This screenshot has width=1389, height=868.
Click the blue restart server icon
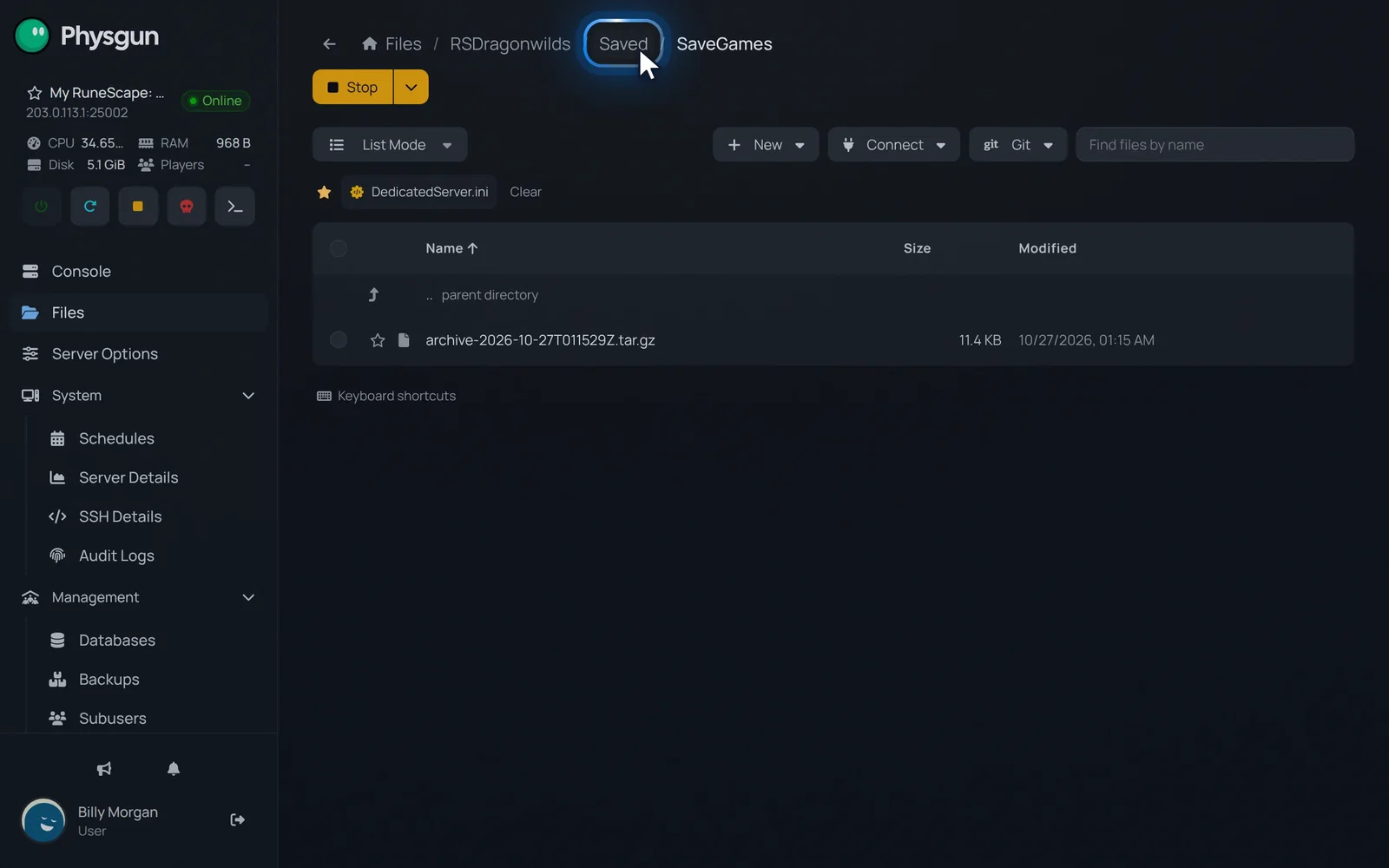point(90,207)
